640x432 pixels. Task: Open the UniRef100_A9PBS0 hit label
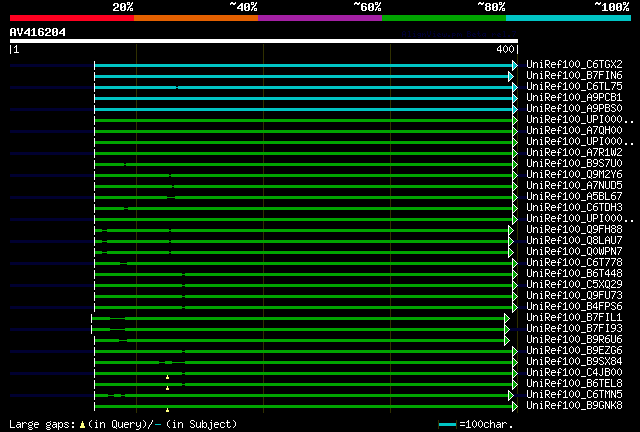coord(574,109)
